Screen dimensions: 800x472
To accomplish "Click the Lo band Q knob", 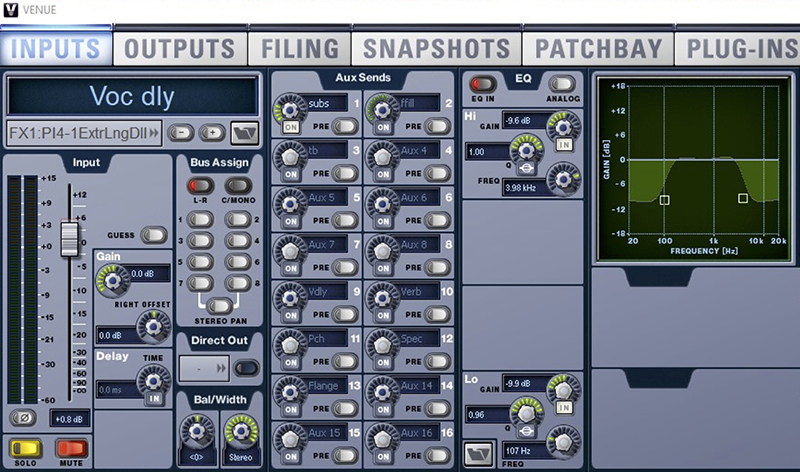I will tap(527, 412).
